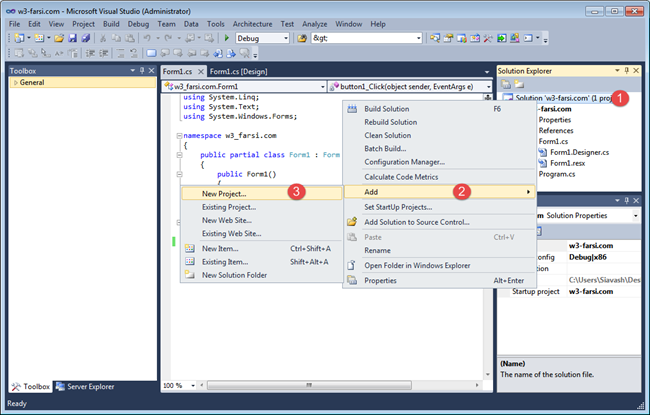
Task: Select New Solution Folder in the submenu
Action: coord(262,275)
